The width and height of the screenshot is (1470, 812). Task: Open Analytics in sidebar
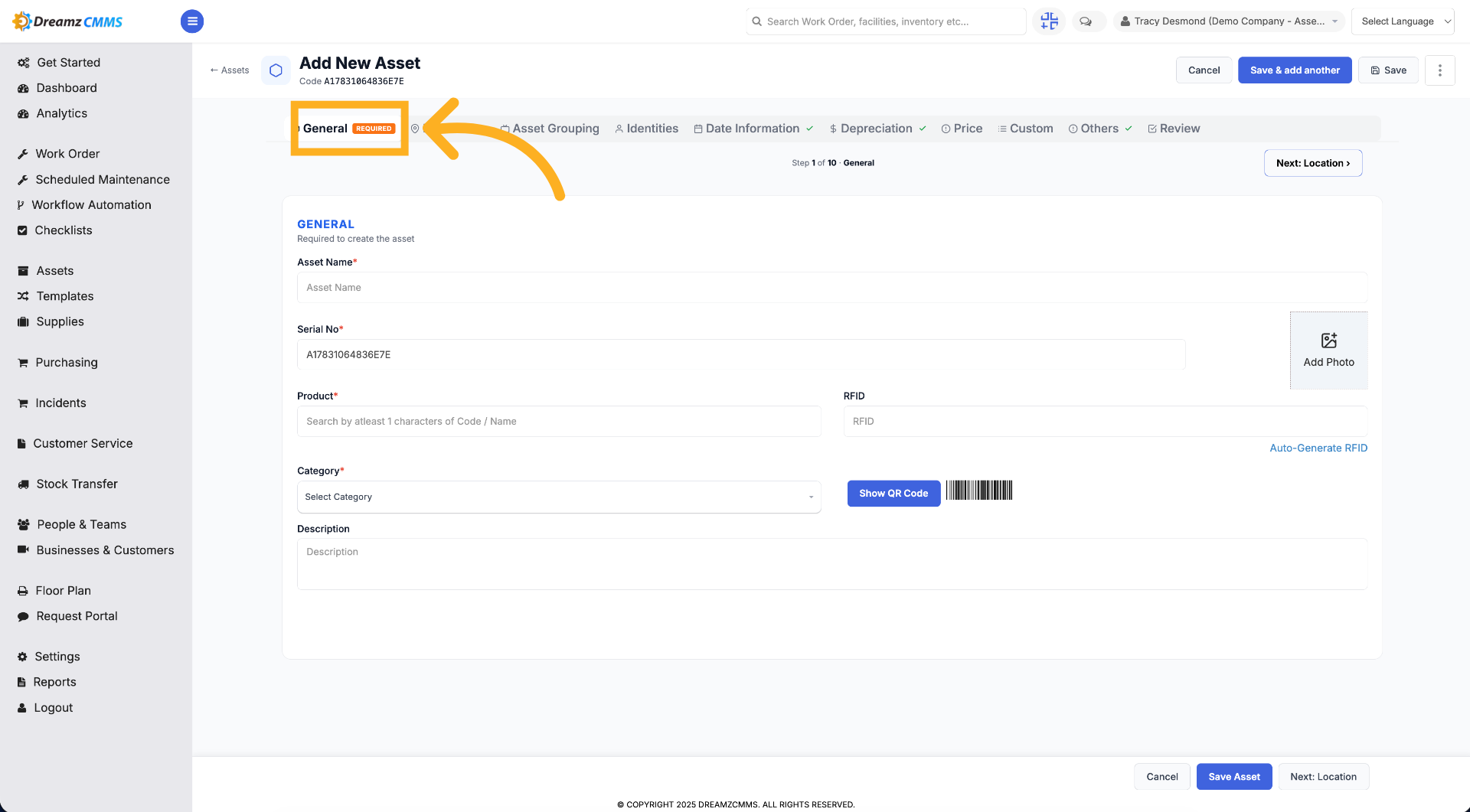[x=62, y=113]
